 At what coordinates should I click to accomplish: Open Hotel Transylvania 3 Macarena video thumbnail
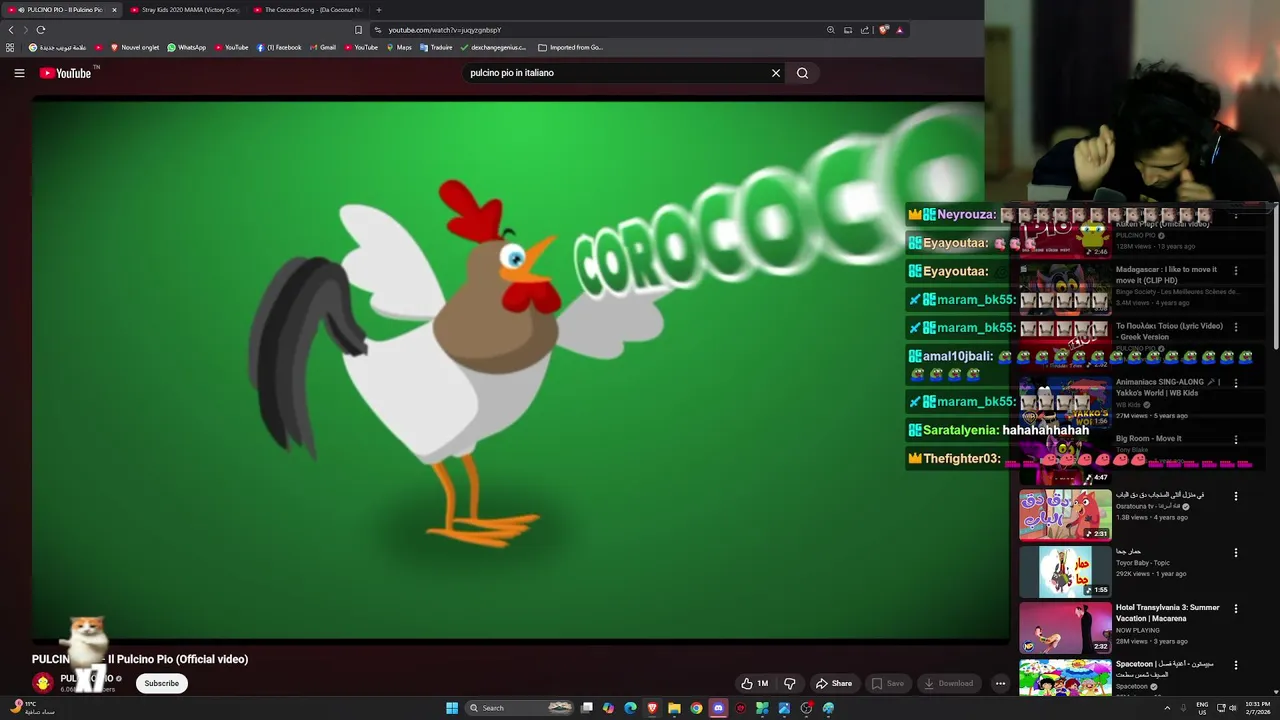[x=1065, y=628]
